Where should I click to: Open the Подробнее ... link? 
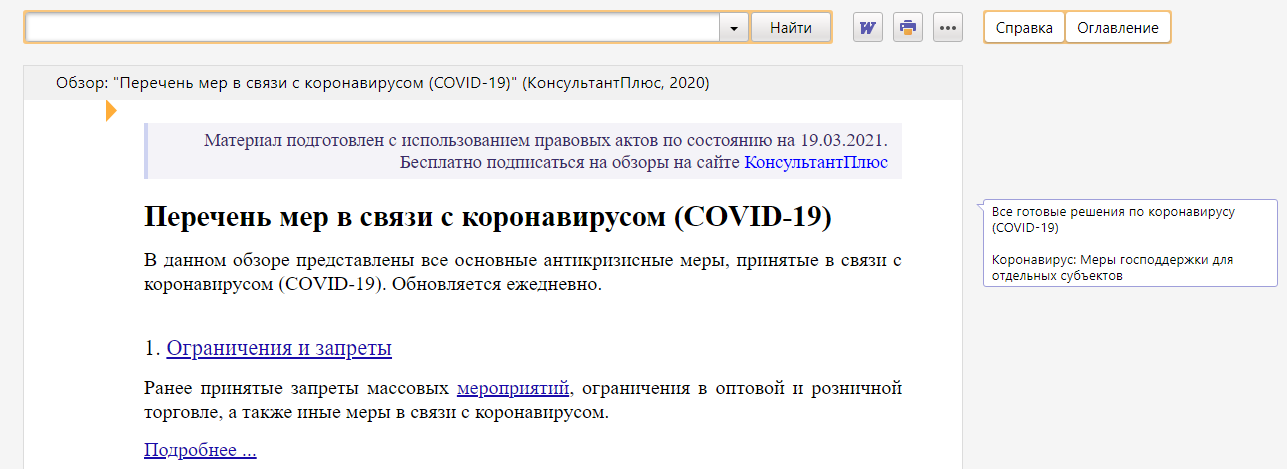[200, 450]
